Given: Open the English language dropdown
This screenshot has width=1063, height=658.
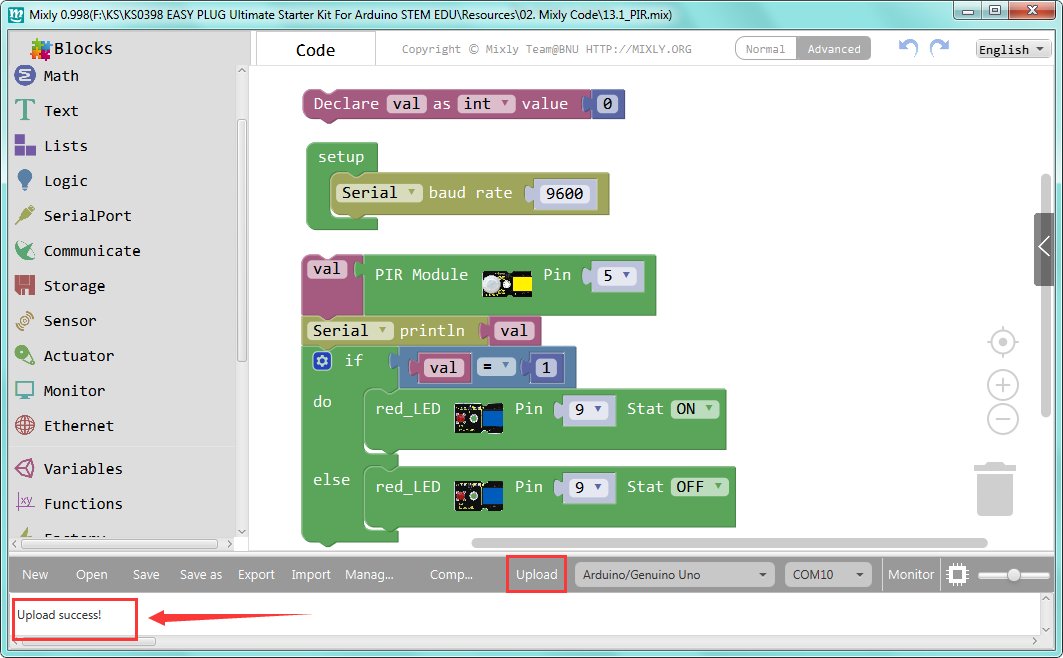Looking at the screenshot, I should tap(1013, 49).
